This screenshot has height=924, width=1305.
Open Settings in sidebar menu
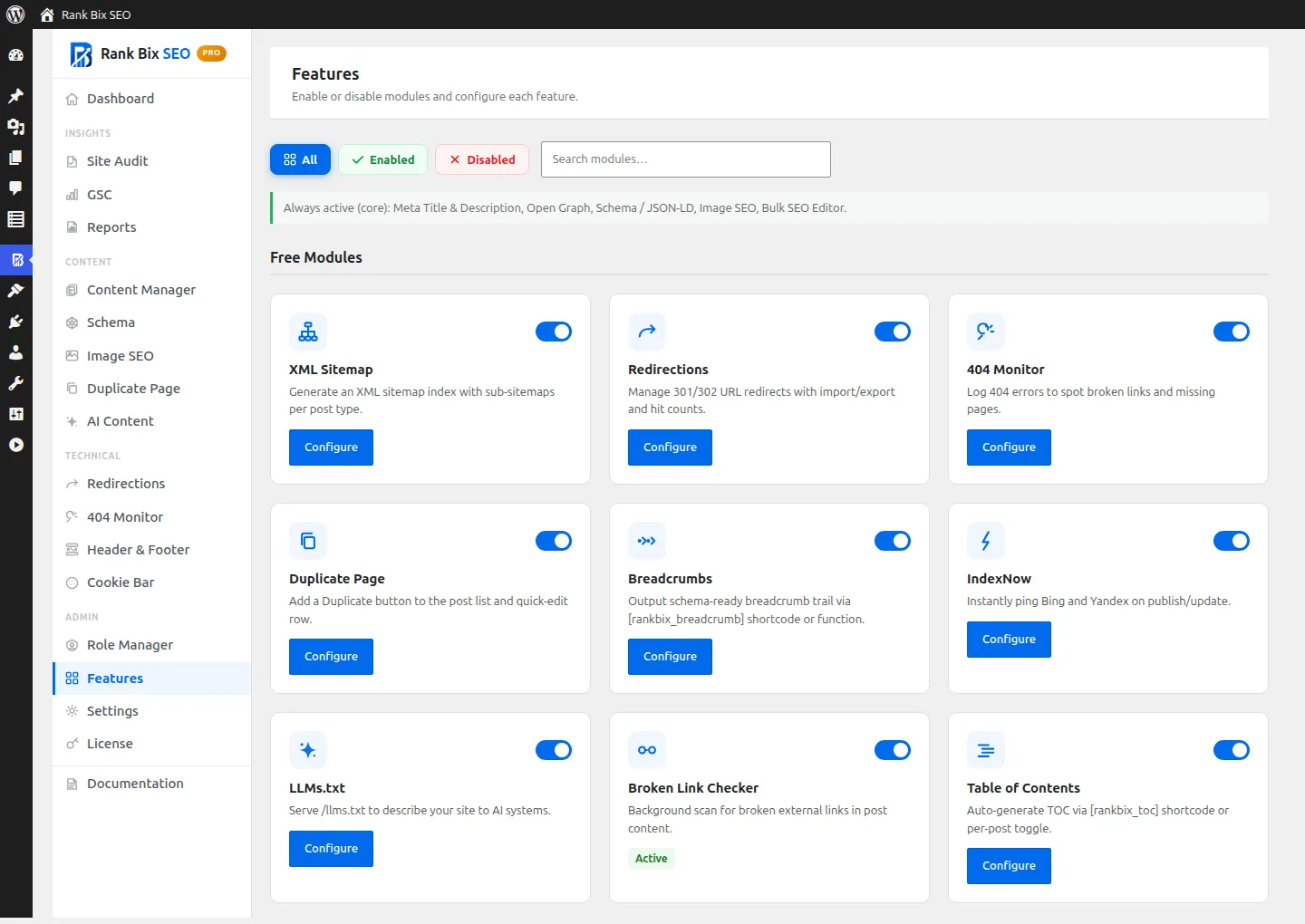click(152, 711)
